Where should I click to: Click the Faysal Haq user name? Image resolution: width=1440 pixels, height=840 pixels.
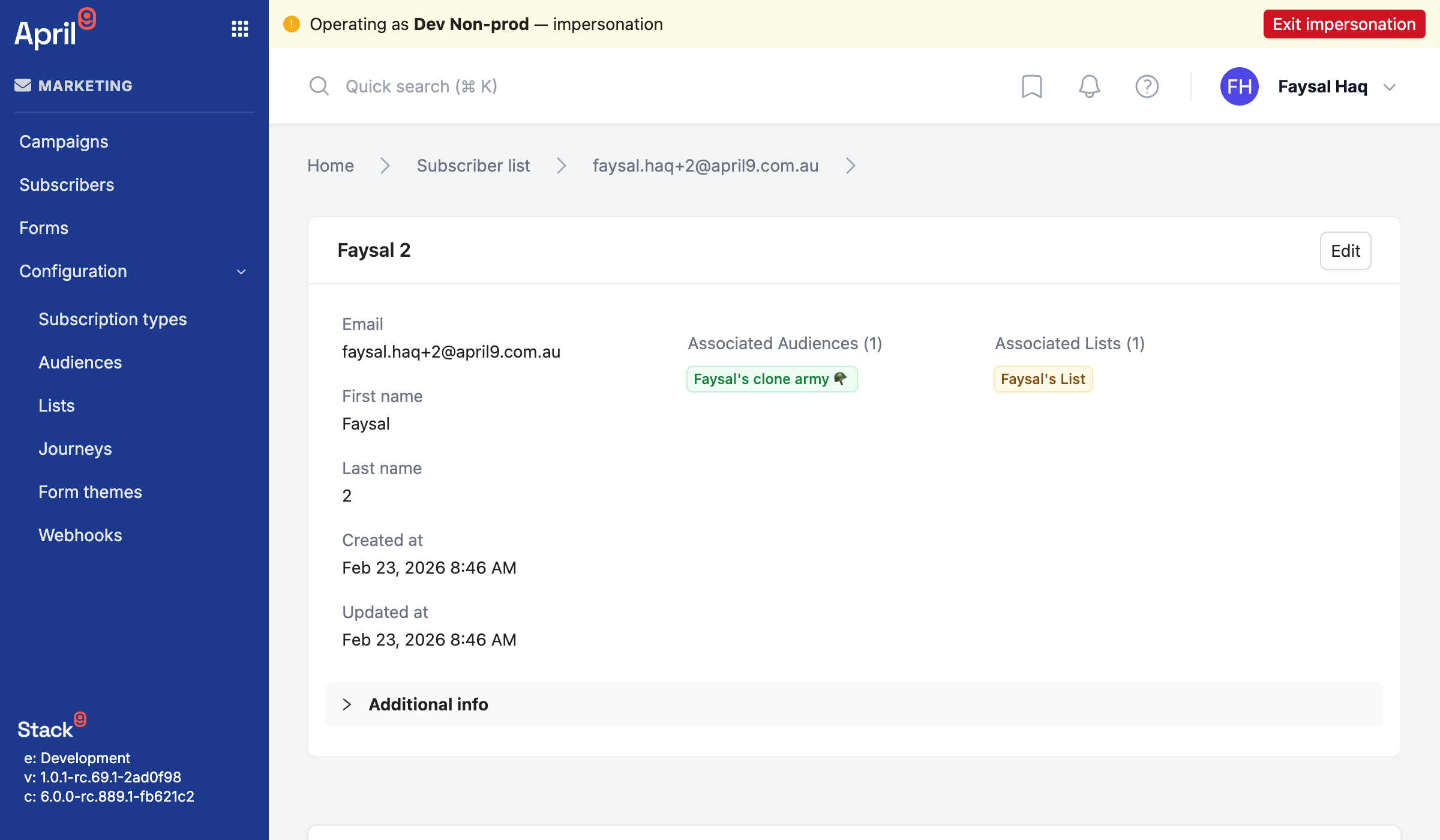1323,86
